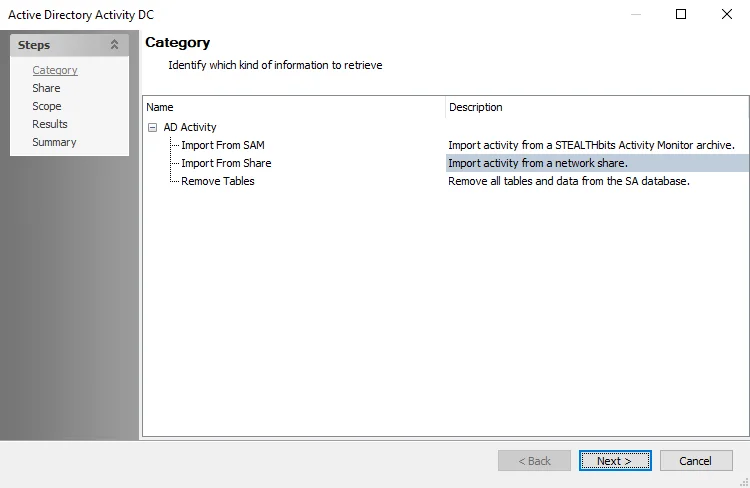Click 'Remove all tables and data' description
This screenshot has height=488, width=750.
(x=569, y=181)
